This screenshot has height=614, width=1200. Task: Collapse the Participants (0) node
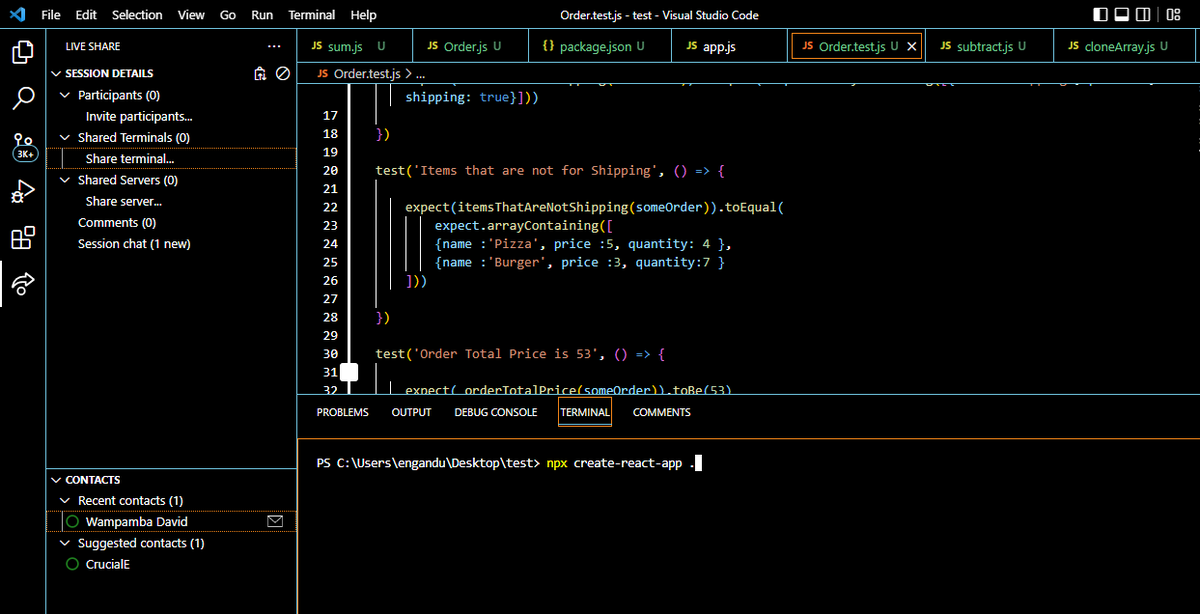[67, 95]
